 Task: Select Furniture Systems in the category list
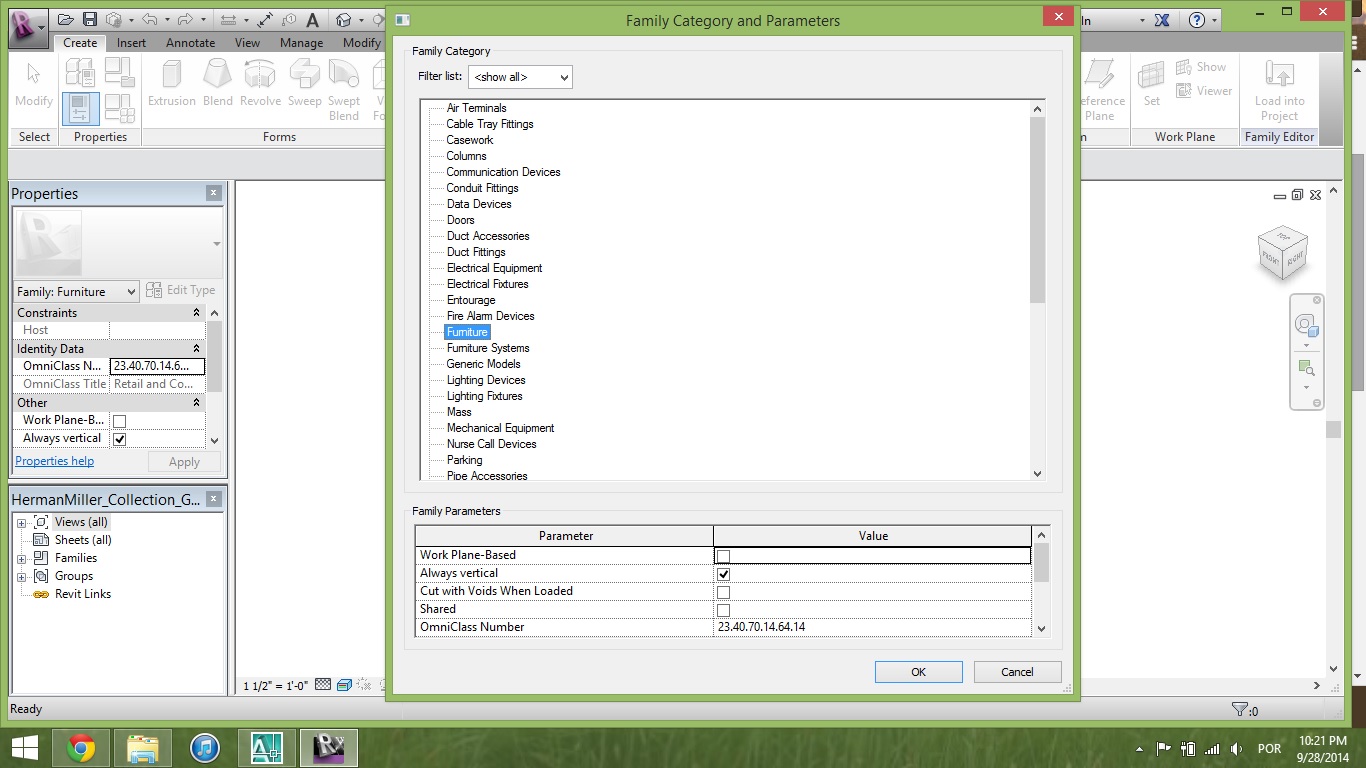tap(488, 348)
